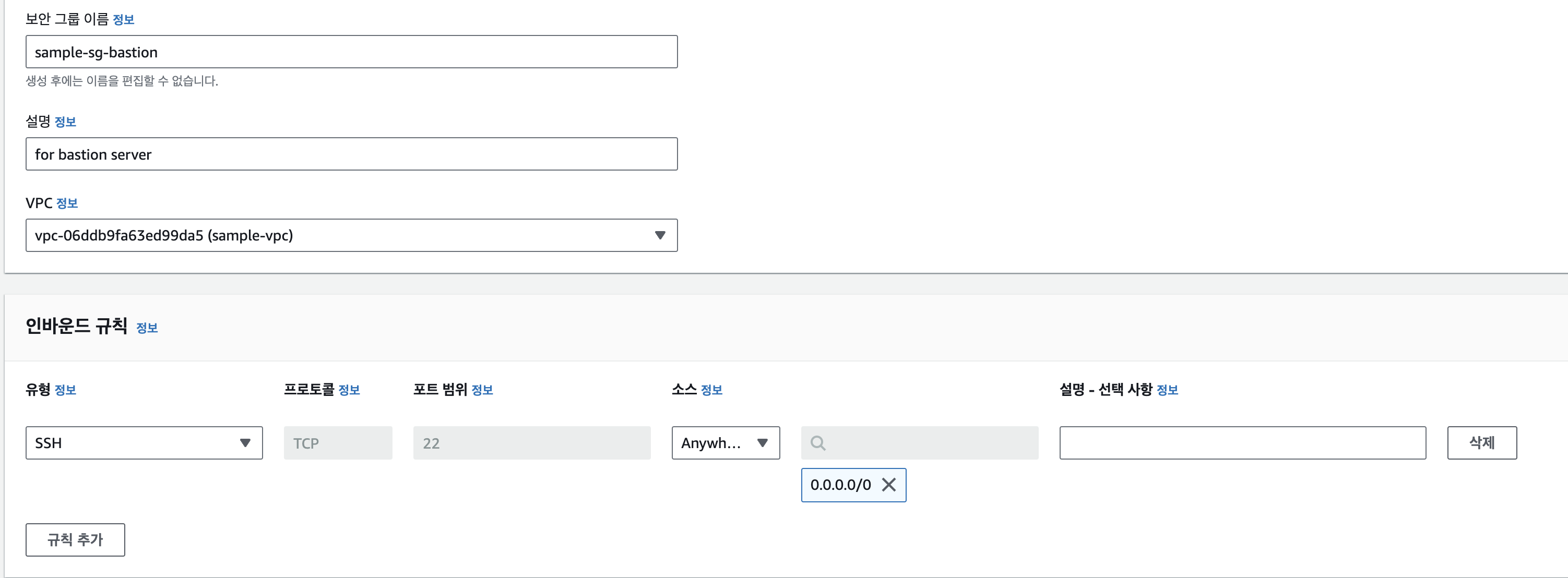This screenshot has width=1568, height=578.
Task: Open 정보 link next to 설명 - 선택 사항
Action: [x=1167, y=390]
